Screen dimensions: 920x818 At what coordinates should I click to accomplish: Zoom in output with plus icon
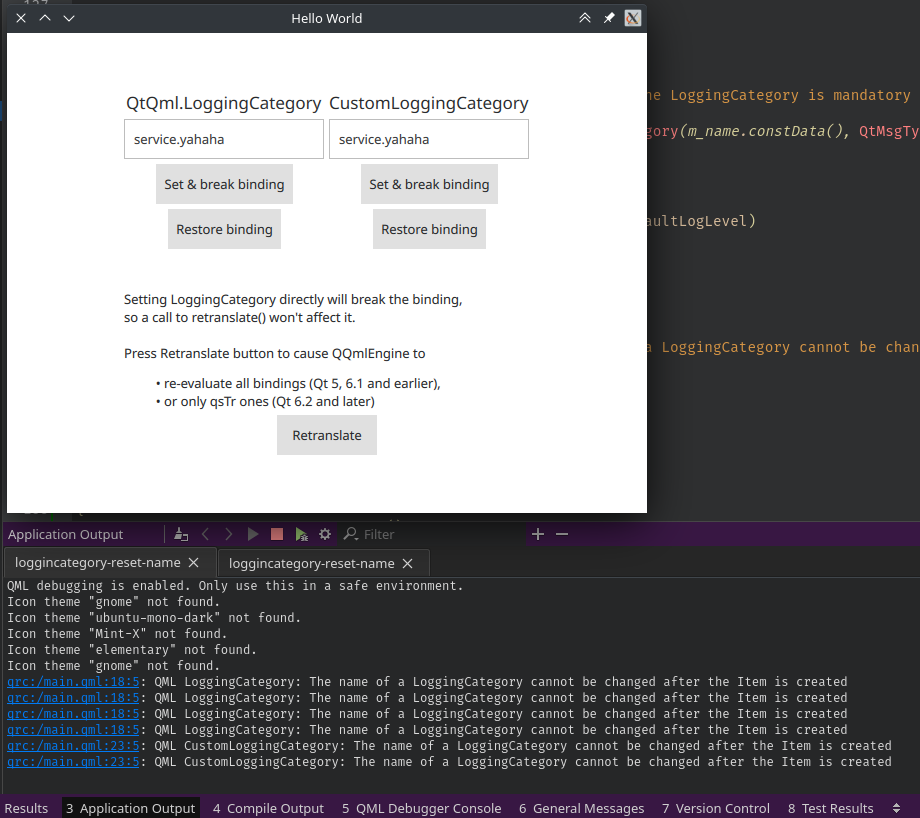pos(538,534)
